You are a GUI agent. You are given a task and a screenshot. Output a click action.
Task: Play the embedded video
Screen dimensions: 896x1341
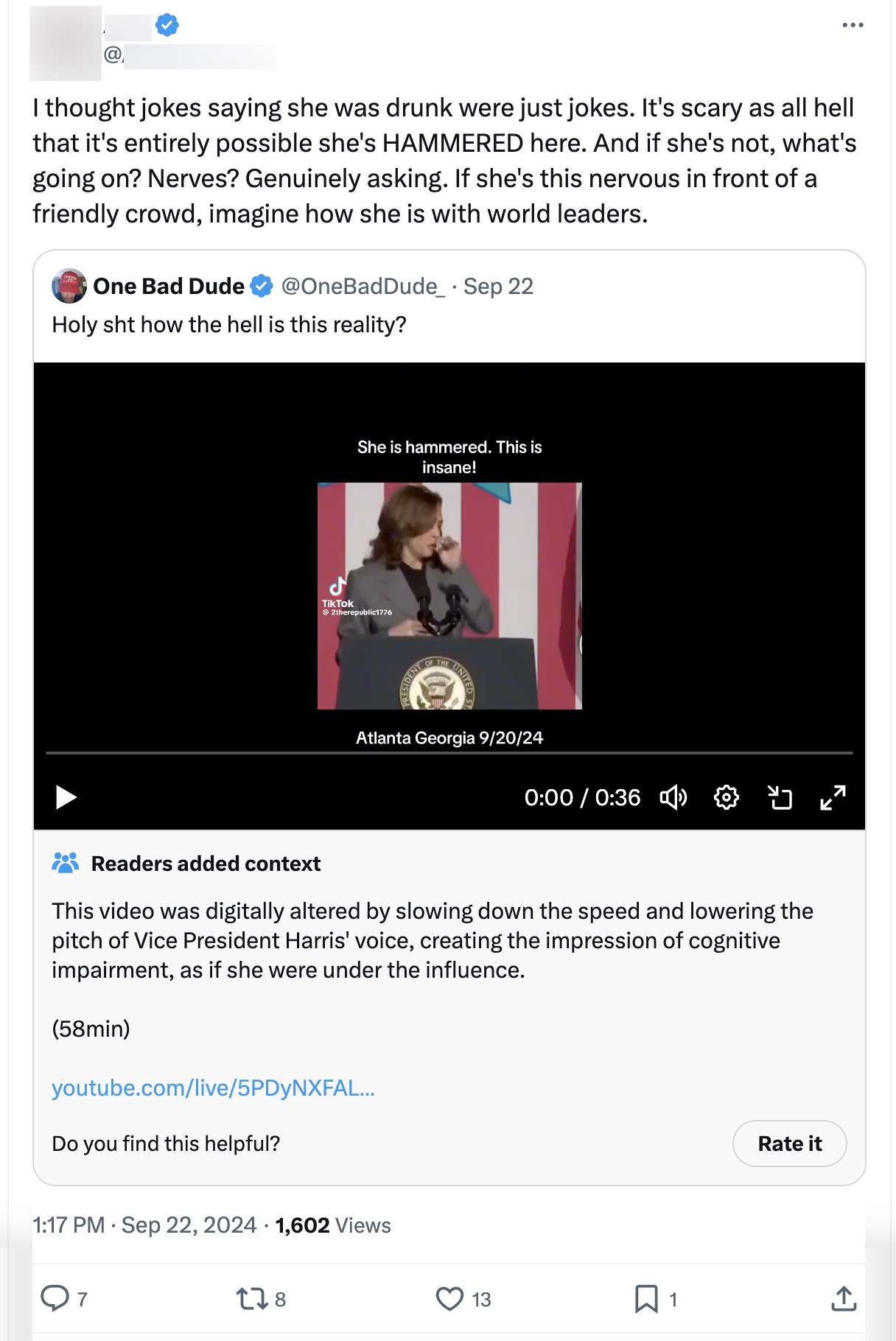tap(67, 796)
